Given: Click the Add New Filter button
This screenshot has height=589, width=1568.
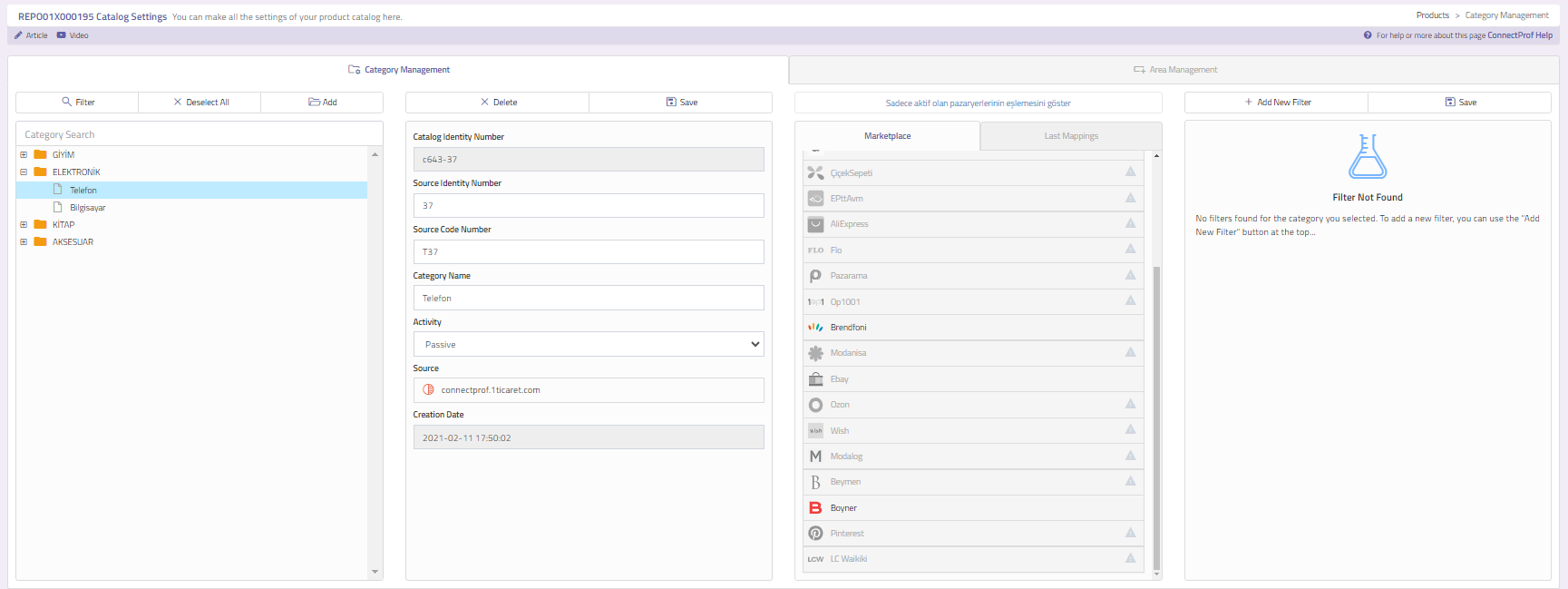Looking at the screenshot, I should 1276,103.
